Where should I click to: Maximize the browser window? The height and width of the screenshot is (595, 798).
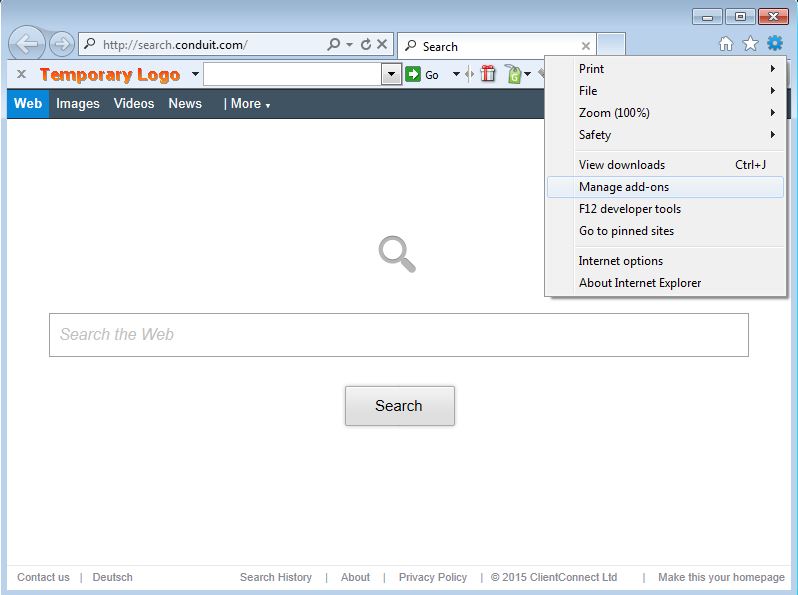pos(740,17)
